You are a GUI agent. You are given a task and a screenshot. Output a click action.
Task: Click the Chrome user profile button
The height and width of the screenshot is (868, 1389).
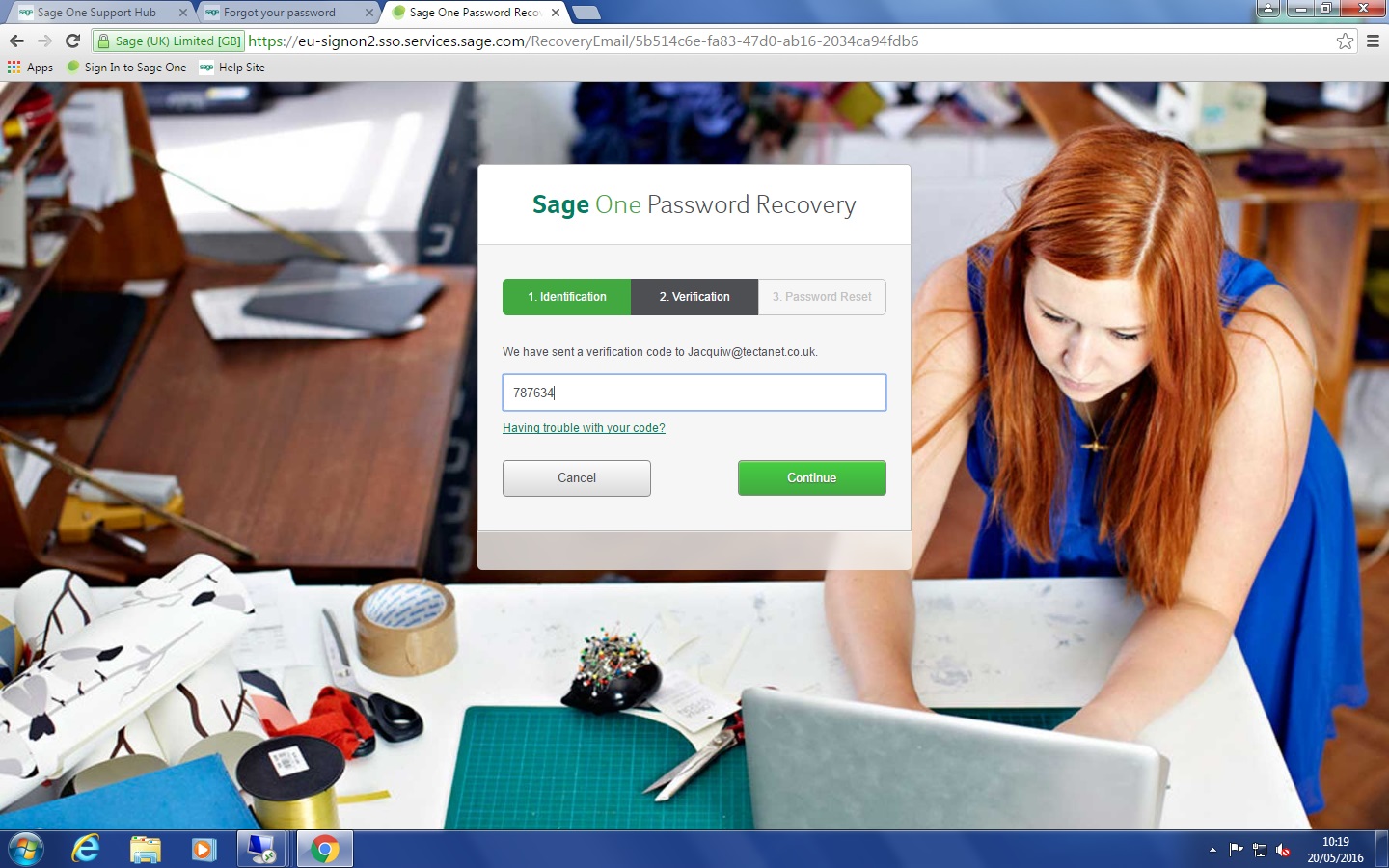tap(1267, 9)
